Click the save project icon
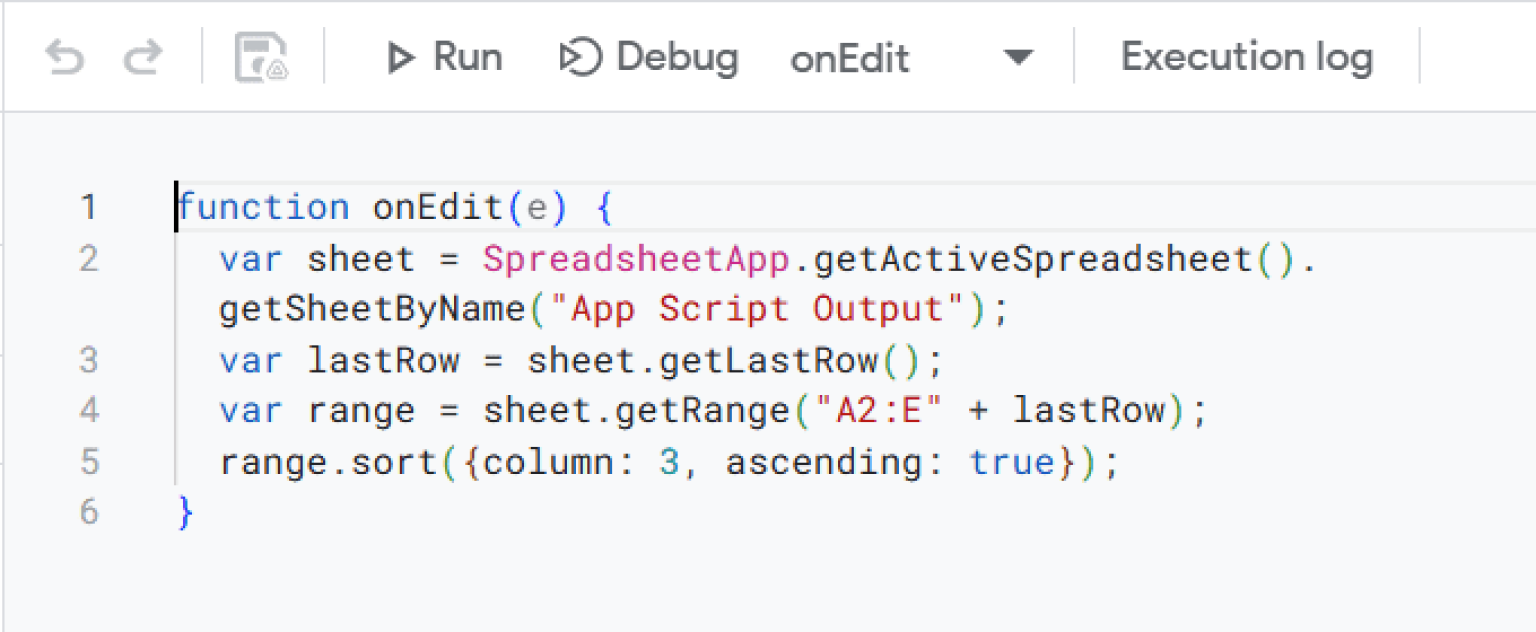Image resolution: width=1536 pixels, height=632 pixels. tap(261, 58)
